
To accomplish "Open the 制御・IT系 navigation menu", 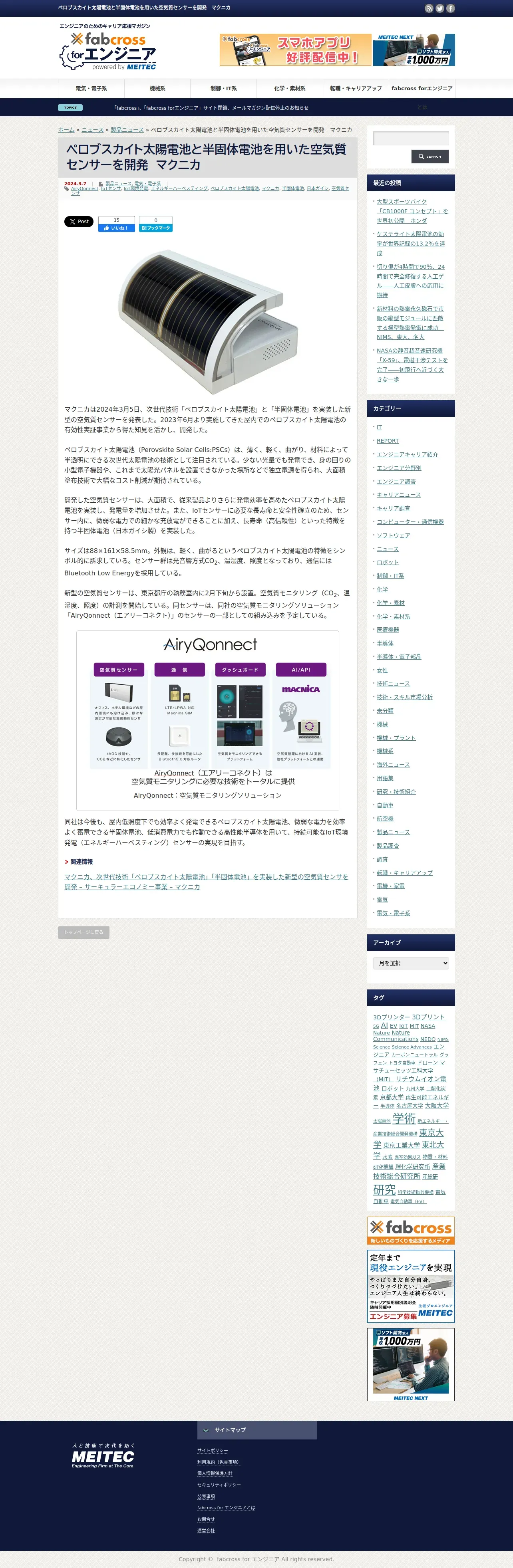I will 224,89.
